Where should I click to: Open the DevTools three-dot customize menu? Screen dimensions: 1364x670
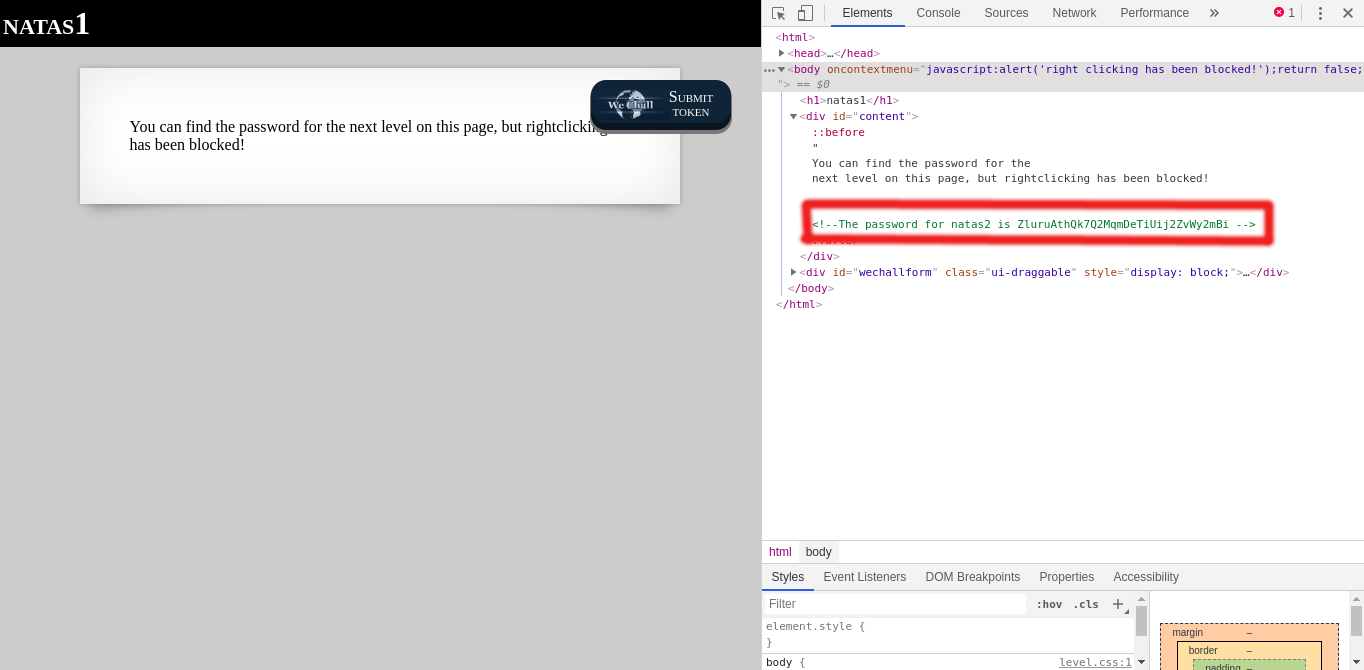click(1320, 13)
